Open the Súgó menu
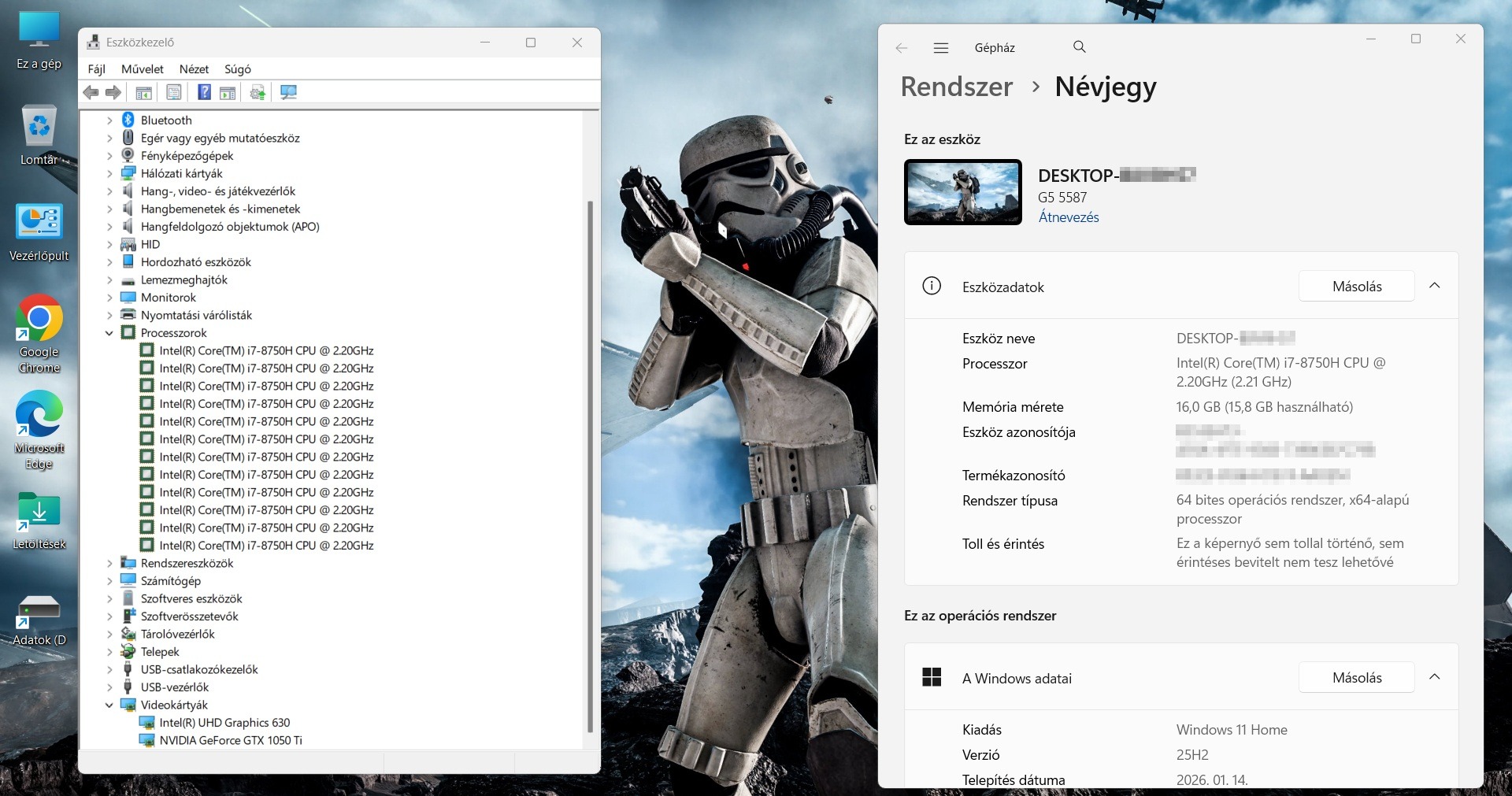This screenshot has height=796, width=1512. point(238,69)
